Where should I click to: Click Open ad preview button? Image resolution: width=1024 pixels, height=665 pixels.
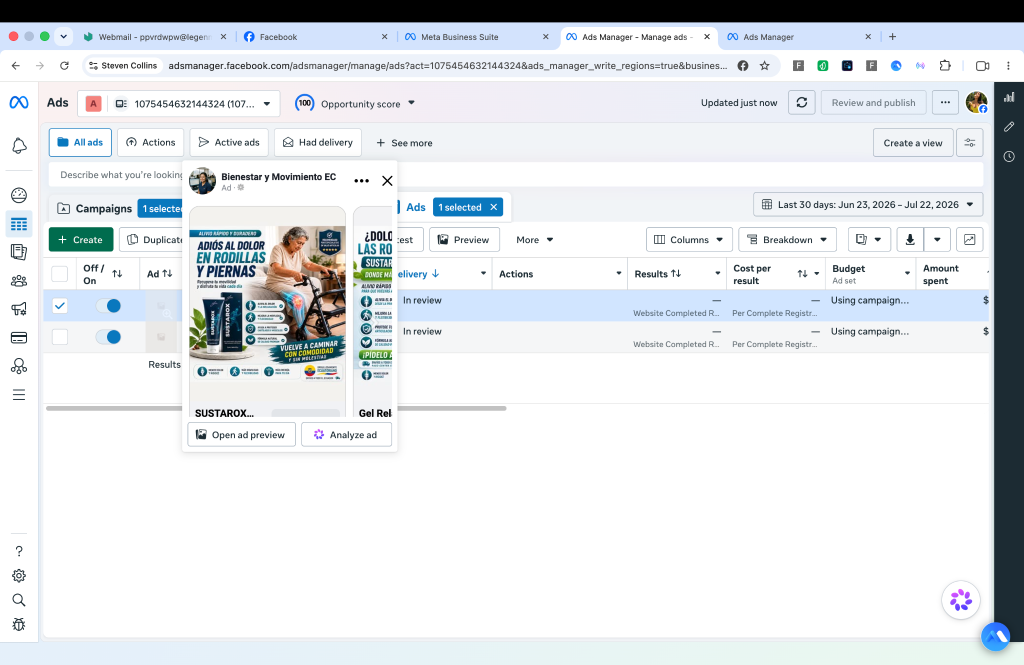pyautogui.click(x=241, y=434)
